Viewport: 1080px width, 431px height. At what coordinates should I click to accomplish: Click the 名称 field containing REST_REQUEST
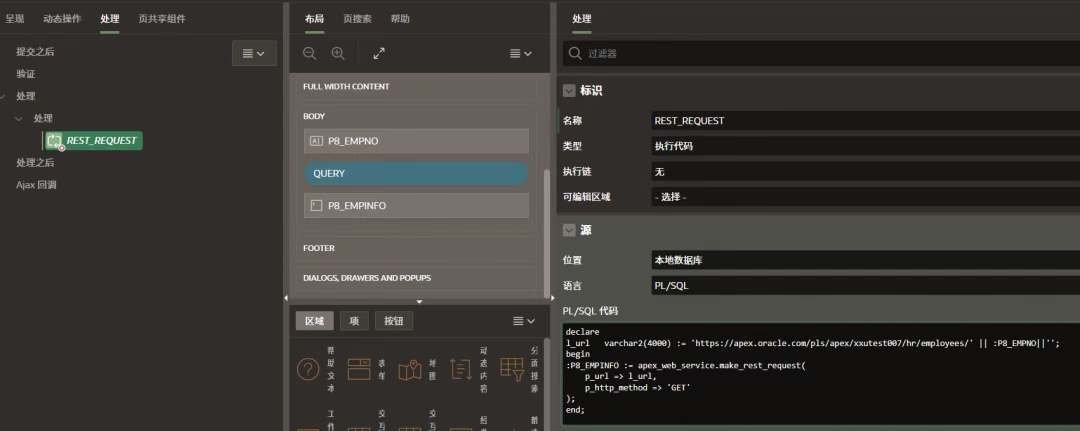pos(866,120)
